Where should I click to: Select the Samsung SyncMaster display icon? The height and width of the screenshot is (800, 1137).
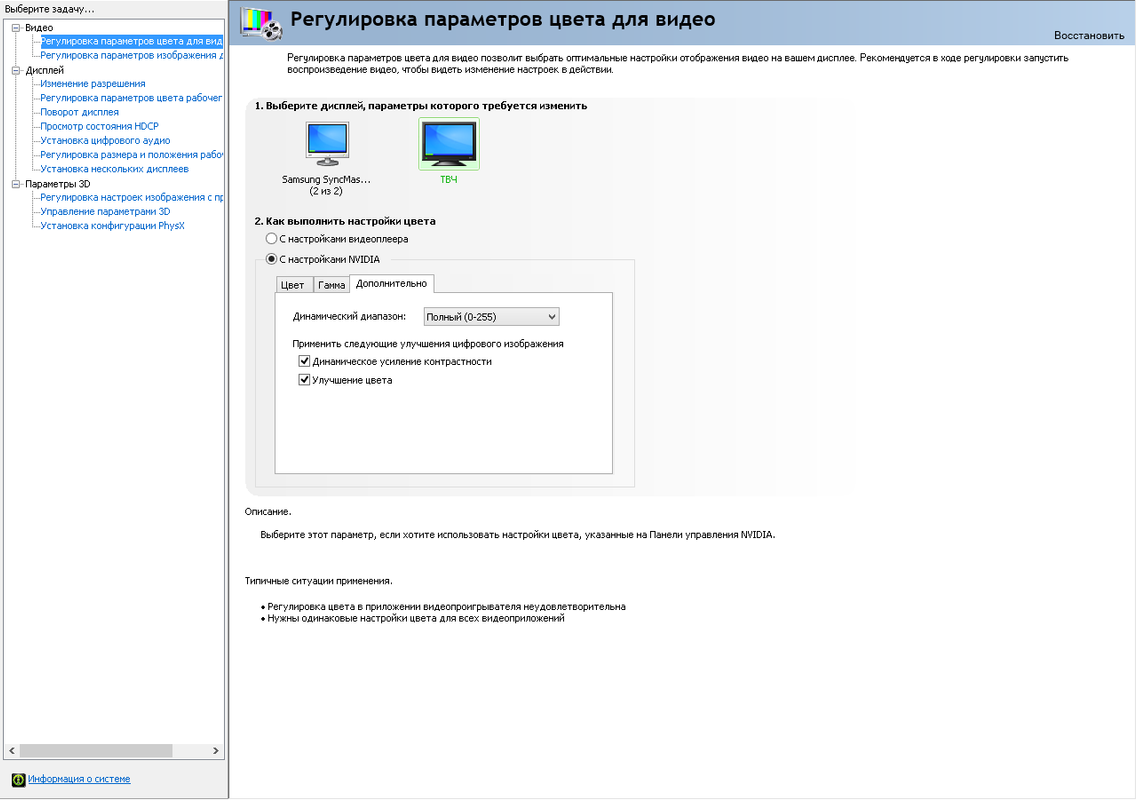click(327, 144)
